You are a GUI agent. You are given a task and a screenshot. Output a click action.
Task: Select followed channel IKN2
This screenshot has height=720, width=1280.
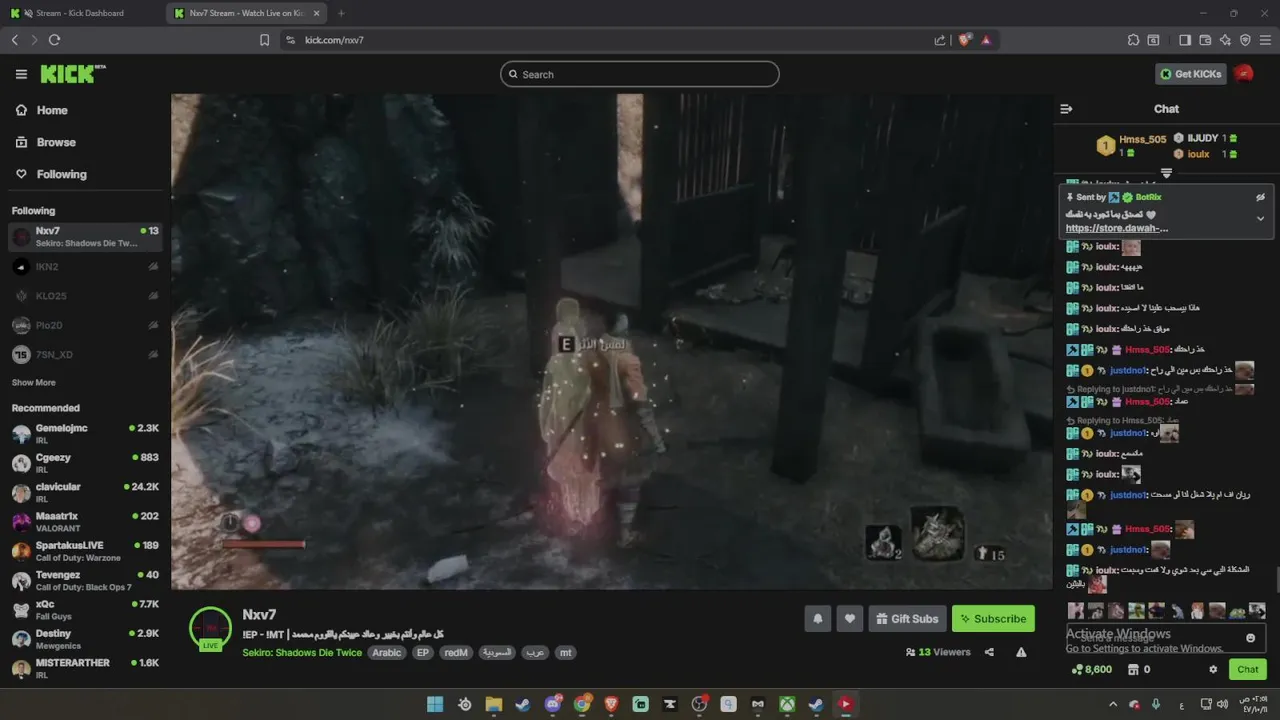pos(85,267)
